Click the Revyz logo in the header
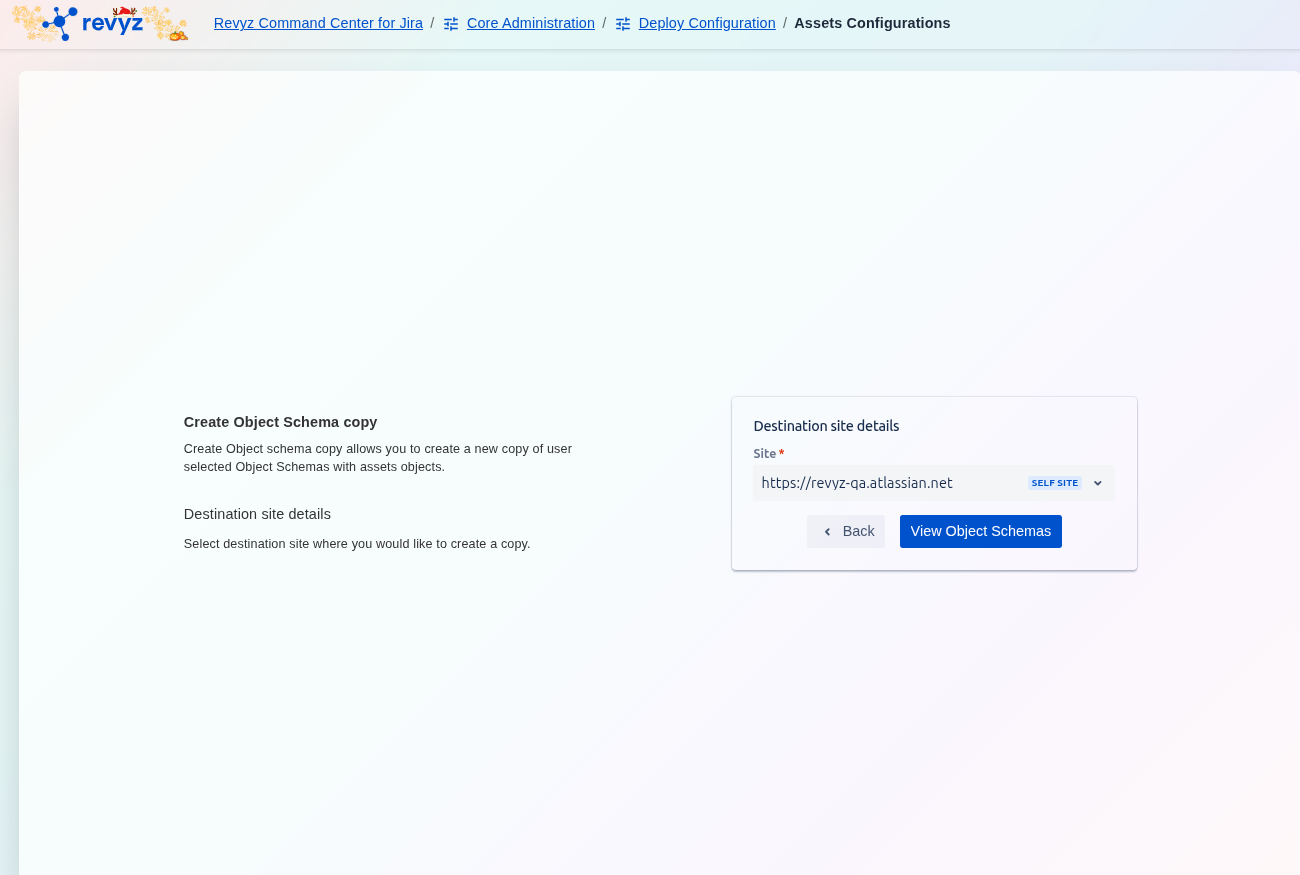Viewport: 1300px width, 875px height. [x=100, y=23]
